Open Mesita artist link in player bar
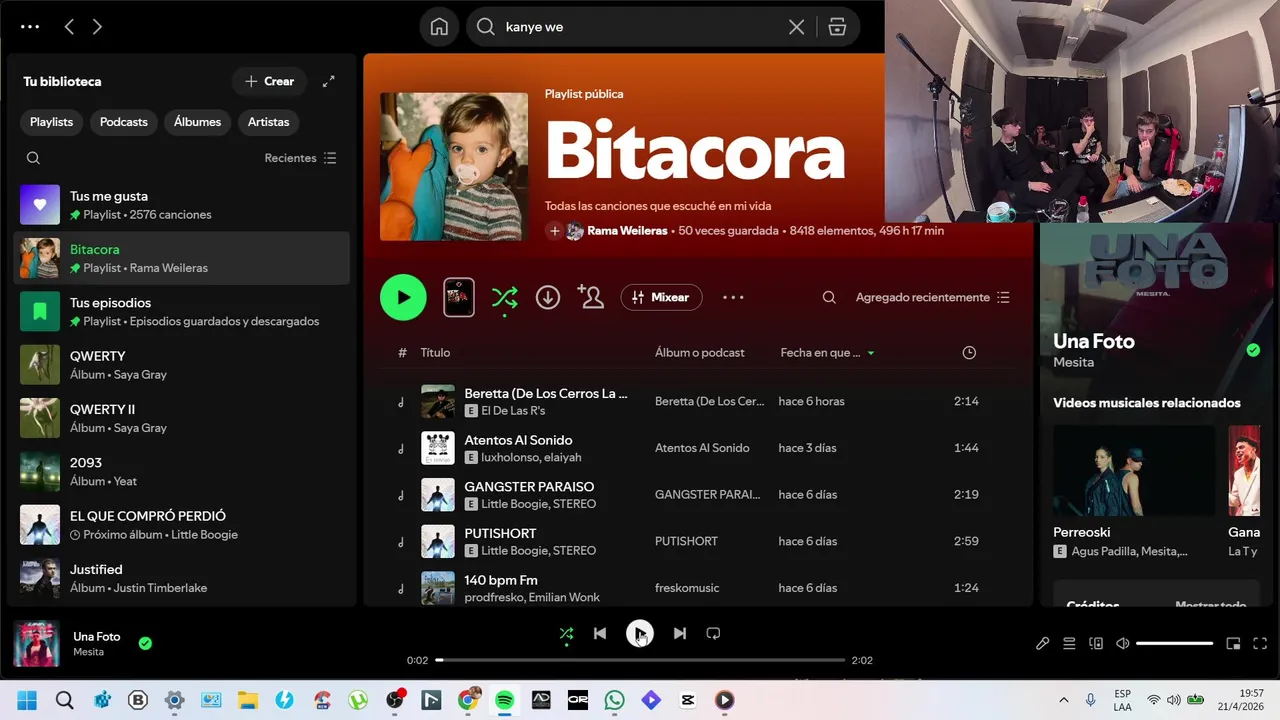The height and width of the screenshot is (720, 1280). pyautogui.click(x=88, y=652)
